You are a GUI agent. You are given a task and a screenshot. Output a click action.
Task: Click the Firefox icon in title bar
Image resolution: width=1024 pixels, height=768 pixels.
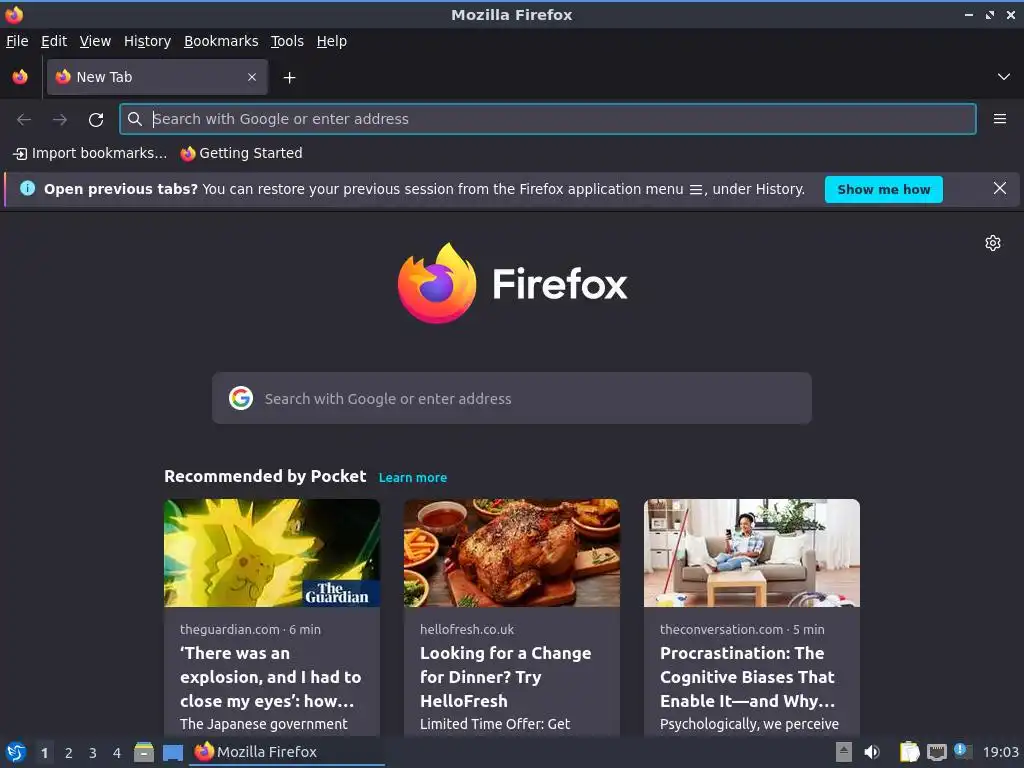coord(14,14)
